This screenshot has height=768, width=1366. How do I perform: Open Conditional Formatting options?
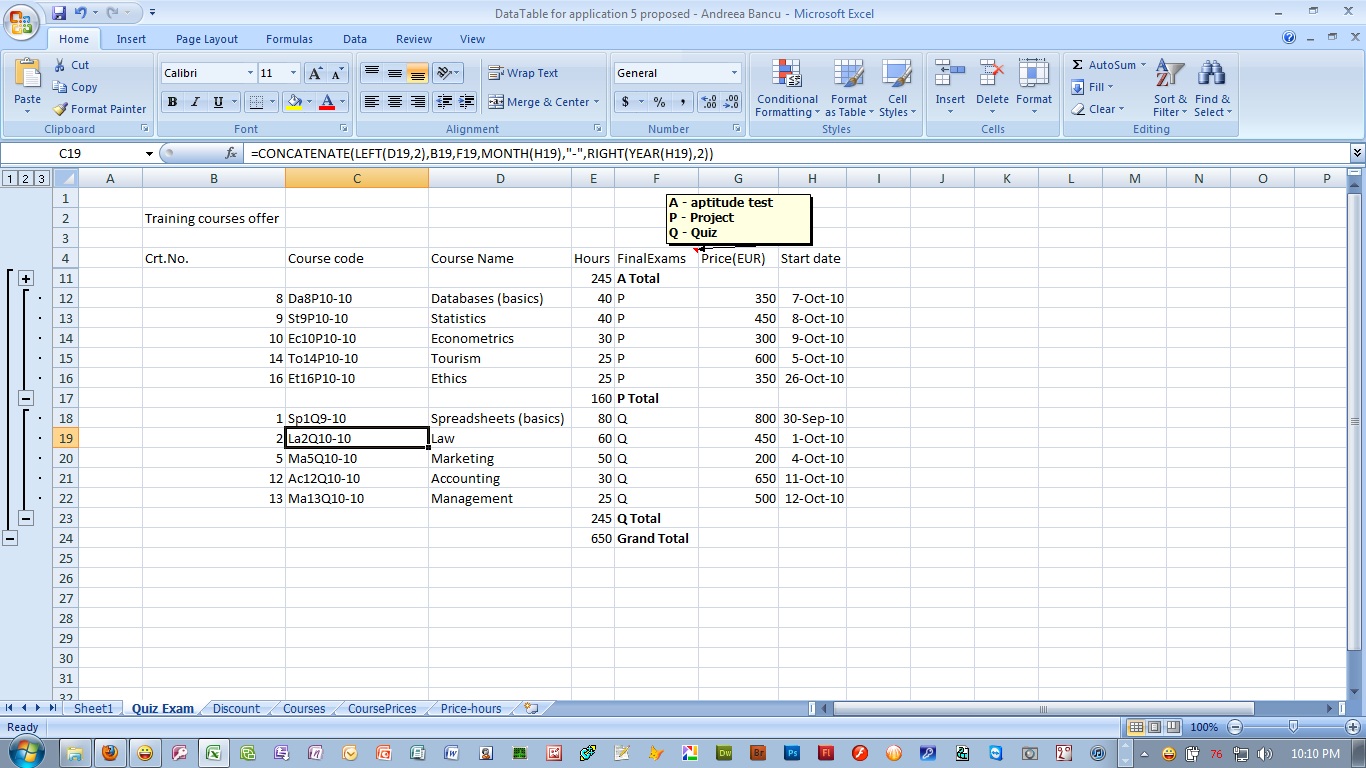(x=786, y=88)
